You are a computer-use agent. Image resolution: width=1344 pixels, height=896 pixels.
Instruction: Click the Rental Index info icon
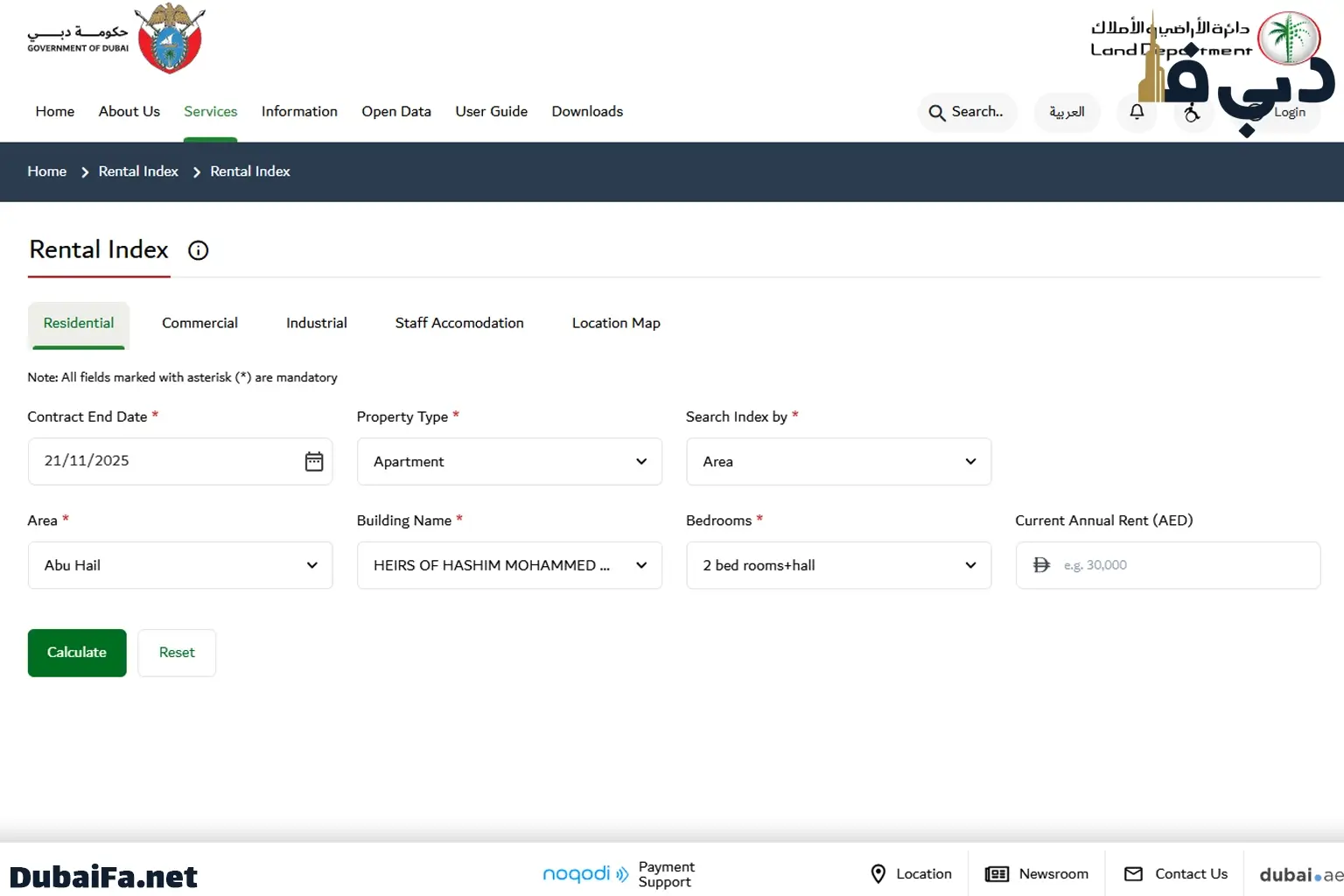(x=199, y=250)
